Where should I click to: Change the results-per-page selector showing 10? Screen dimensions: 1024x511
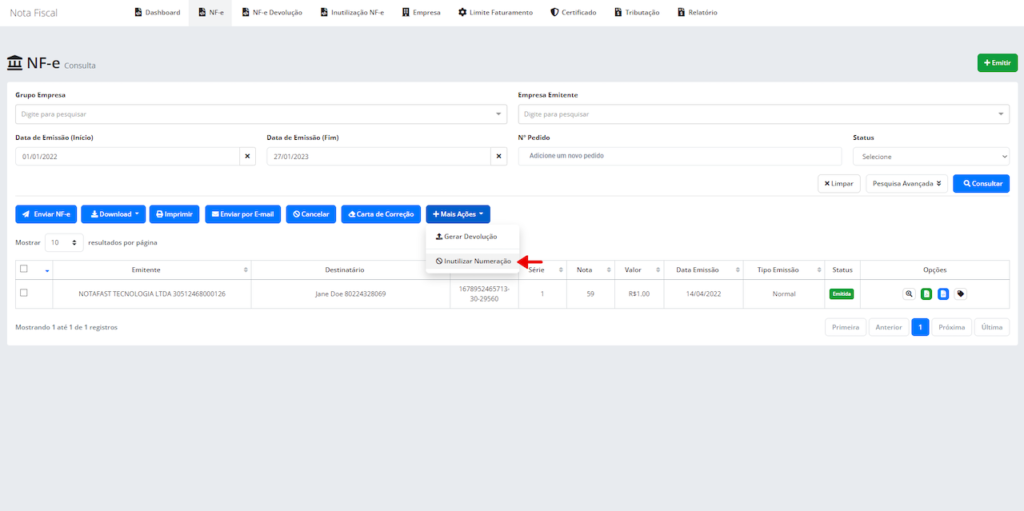[64, 242]
